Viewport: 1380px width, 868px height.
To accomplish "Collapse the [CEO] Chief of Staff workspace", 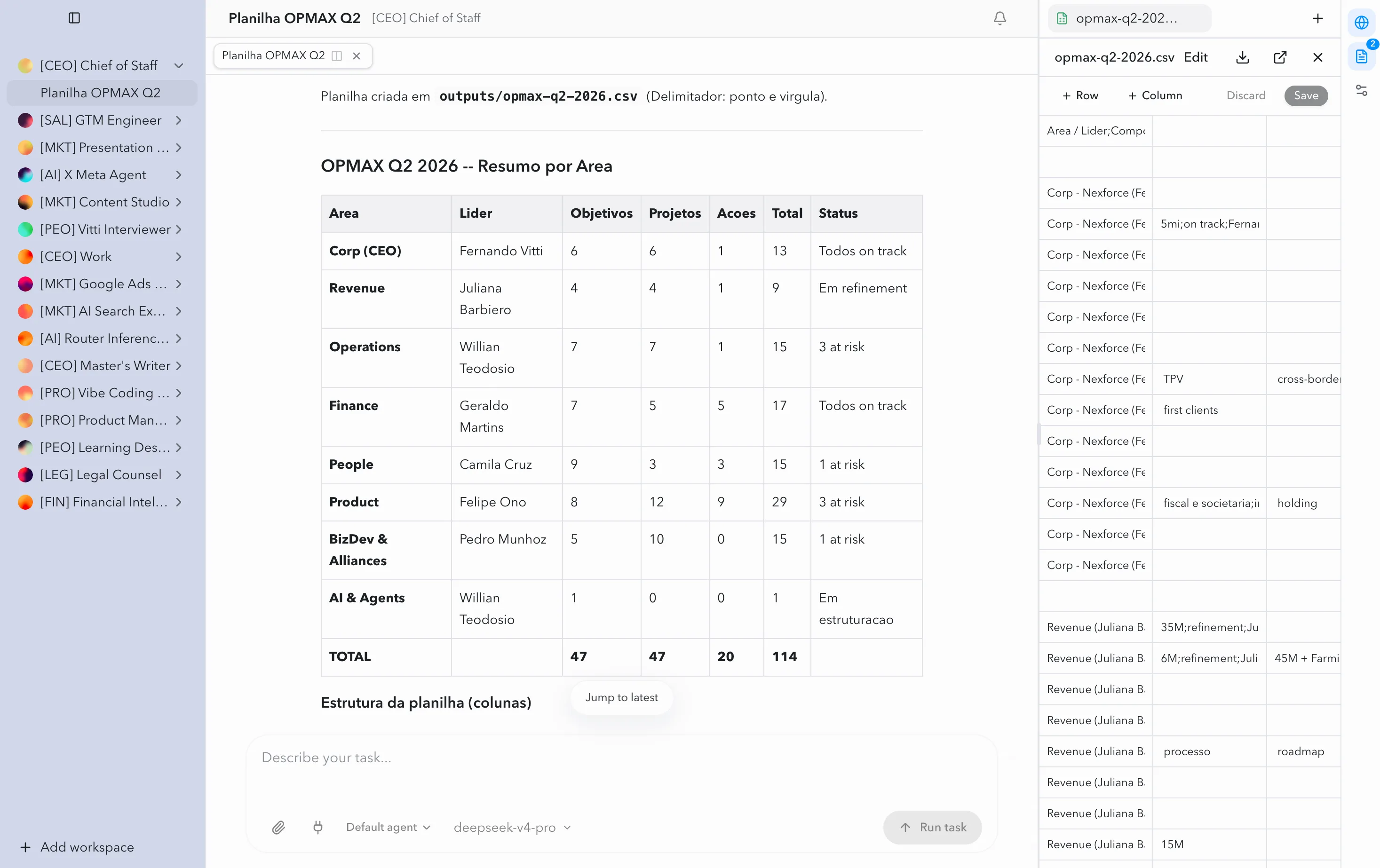I will (179, 66).
